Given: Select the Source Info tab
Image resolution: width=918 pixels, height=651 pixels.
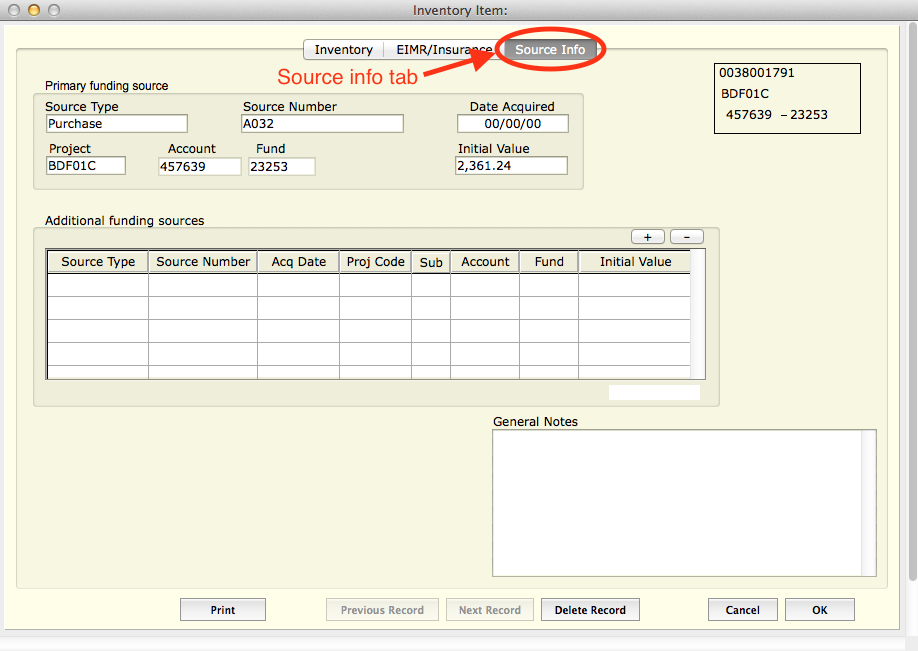Looking at the screenshot, I should [x=550, y=50].
